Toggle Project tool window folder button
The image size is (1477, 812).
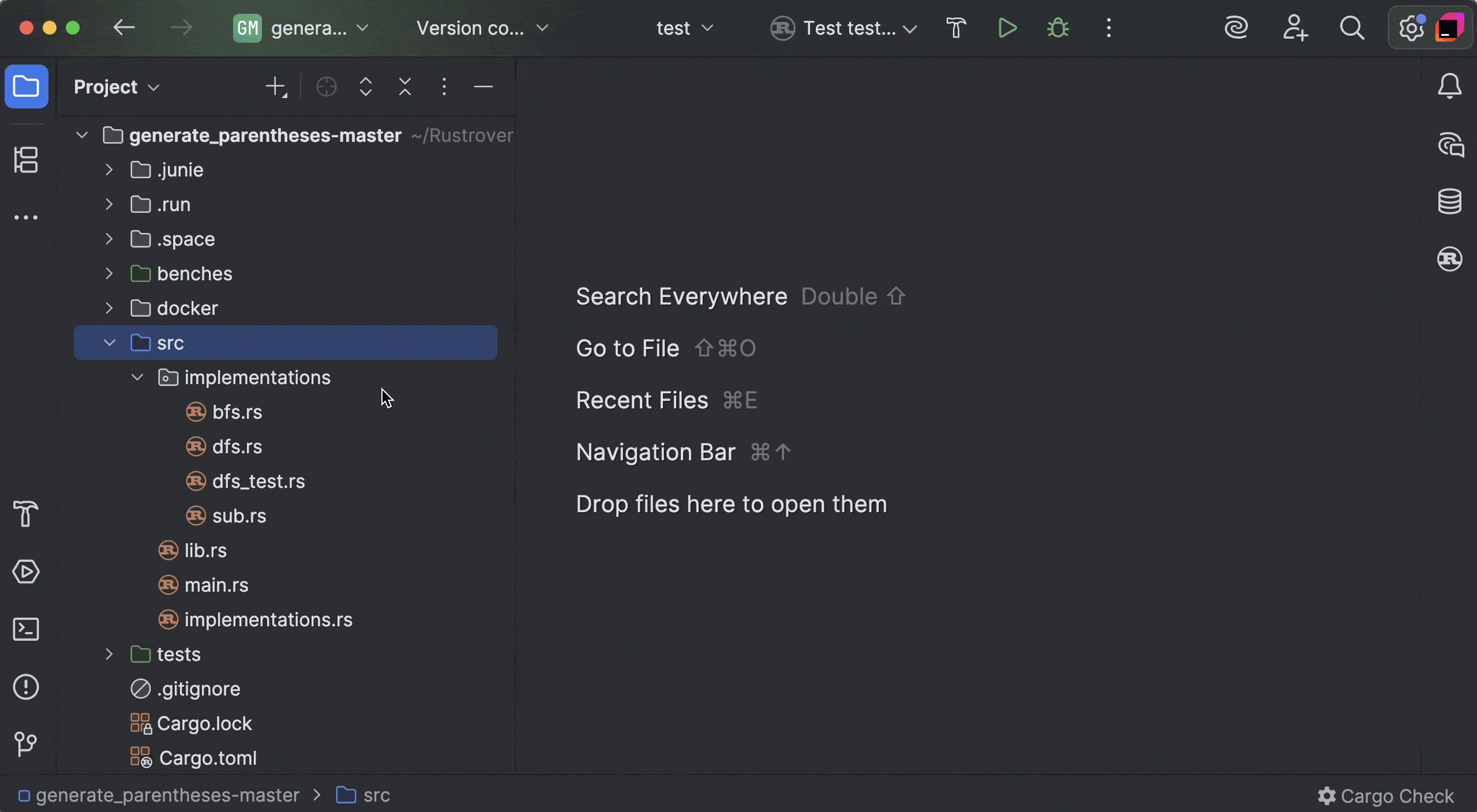point(26,87)
